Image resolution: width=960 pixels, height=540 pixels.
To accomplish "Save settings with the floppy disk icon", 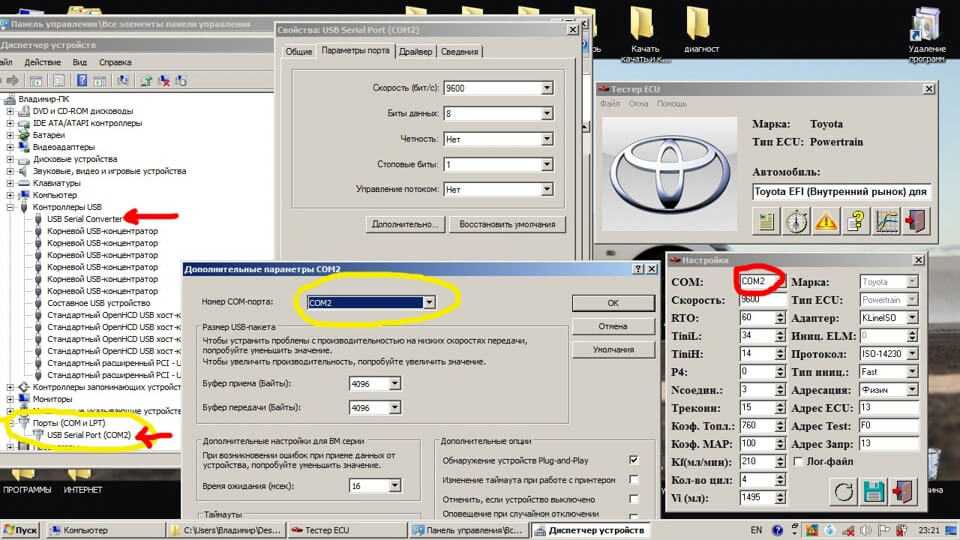I will click(874, 491).
